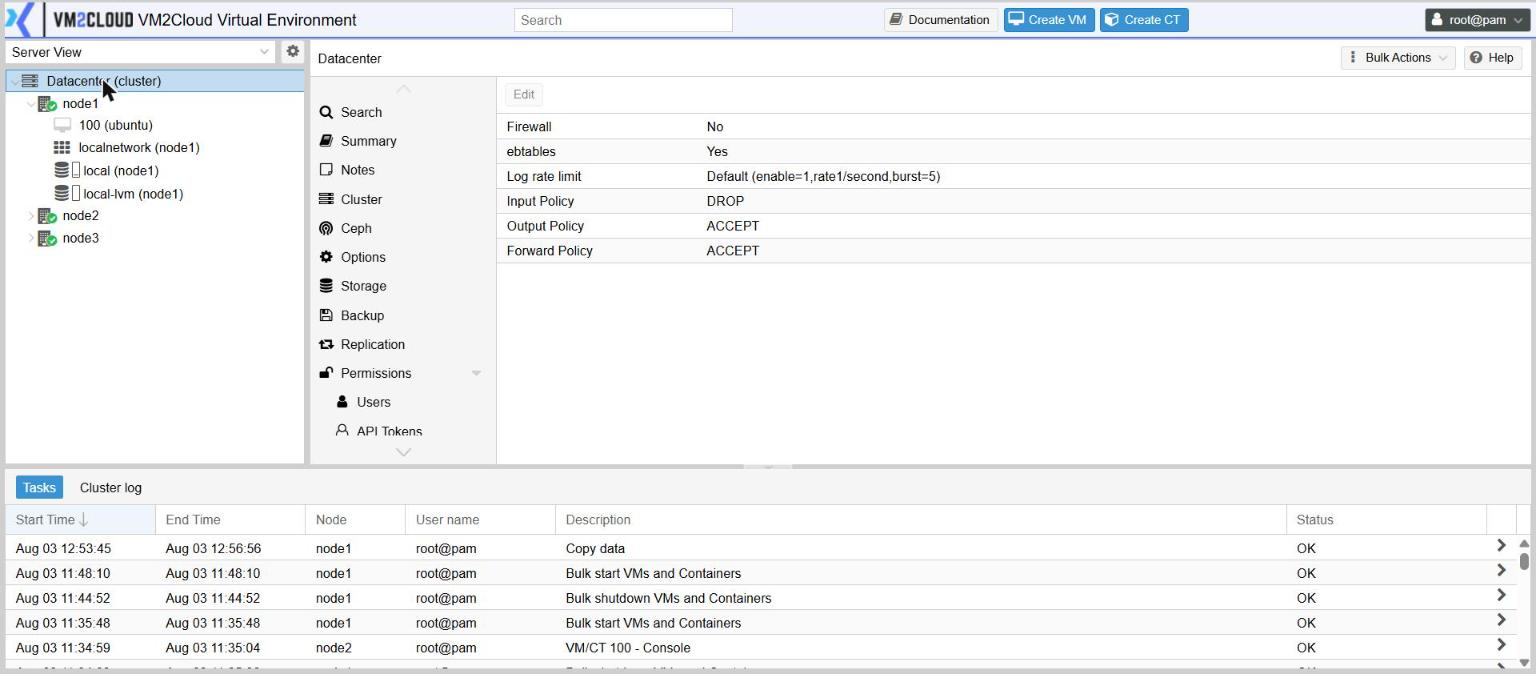This screenshot has width=1536, height=674.
Task: Select the node1 server icon in the tree
Action: click(x=46, y=104)
